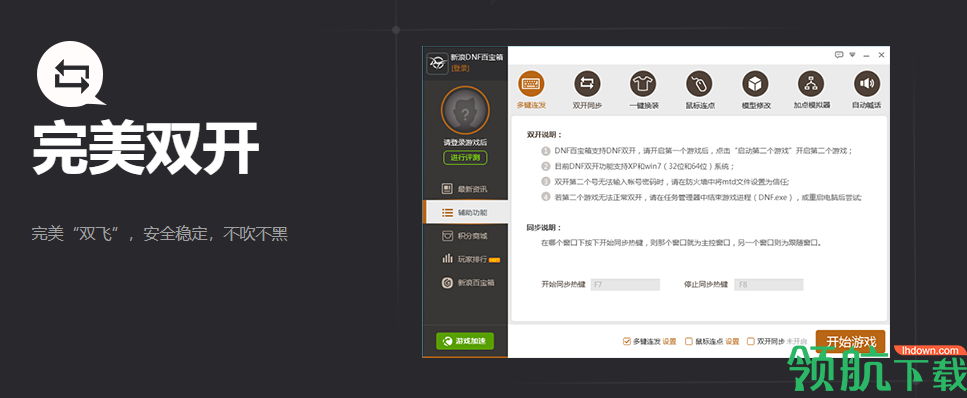This screenshot has height=398, width=967.
Task: Click the green 游戏加速 button
Action: point(465,341)
